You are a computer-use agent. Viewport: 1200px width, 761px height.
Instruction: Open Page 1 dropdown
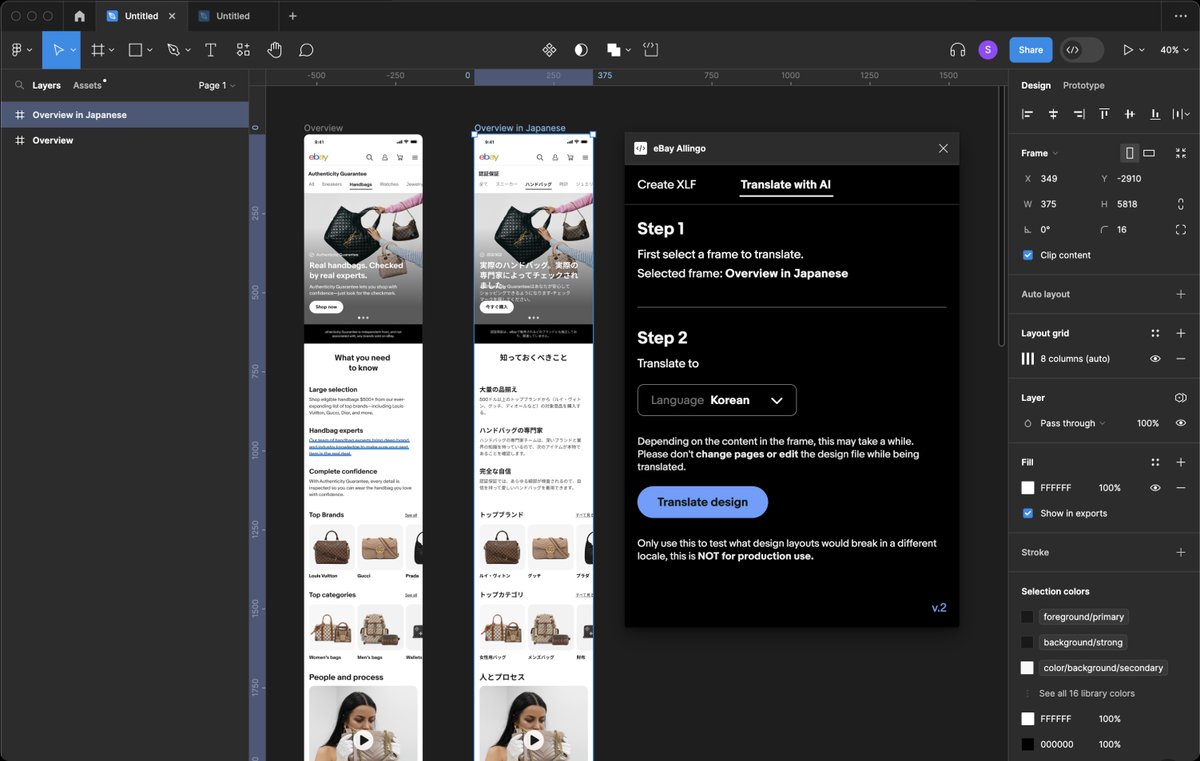(217, 85)
